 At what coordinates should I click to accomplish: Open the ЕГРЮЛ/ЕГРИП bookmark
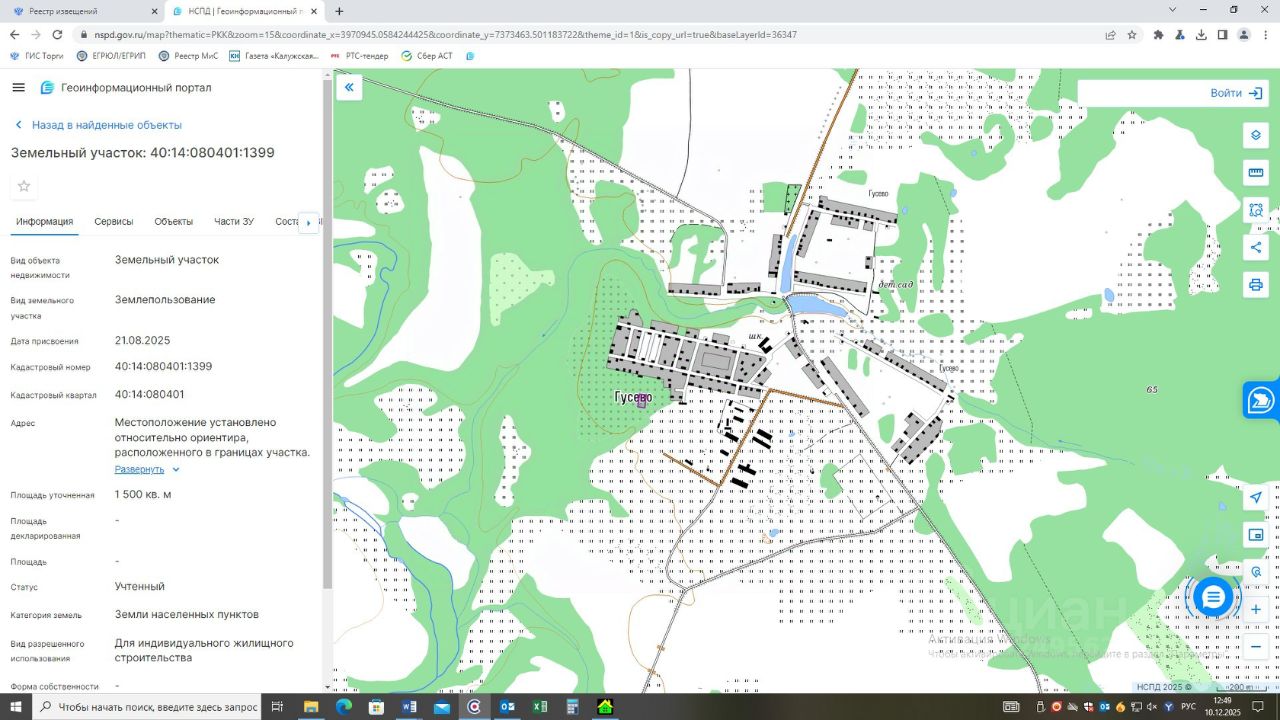[x=111, y=56]
